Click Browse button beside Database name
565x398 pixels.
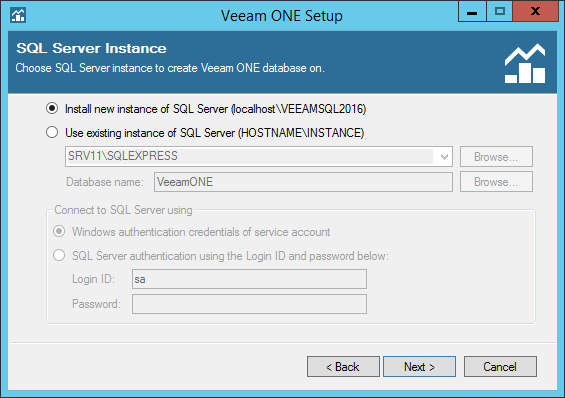[496, 182]
